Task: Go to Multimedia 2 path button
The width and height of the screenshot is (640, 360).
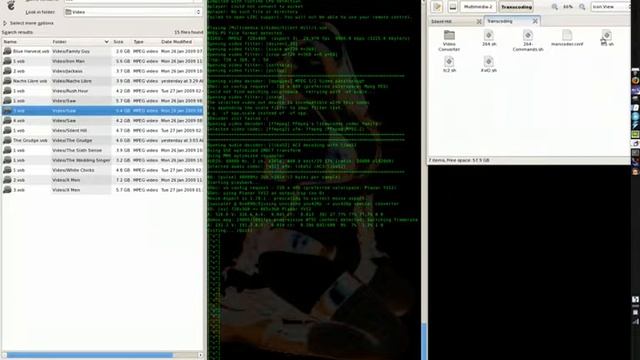Action: click(478, 7)
